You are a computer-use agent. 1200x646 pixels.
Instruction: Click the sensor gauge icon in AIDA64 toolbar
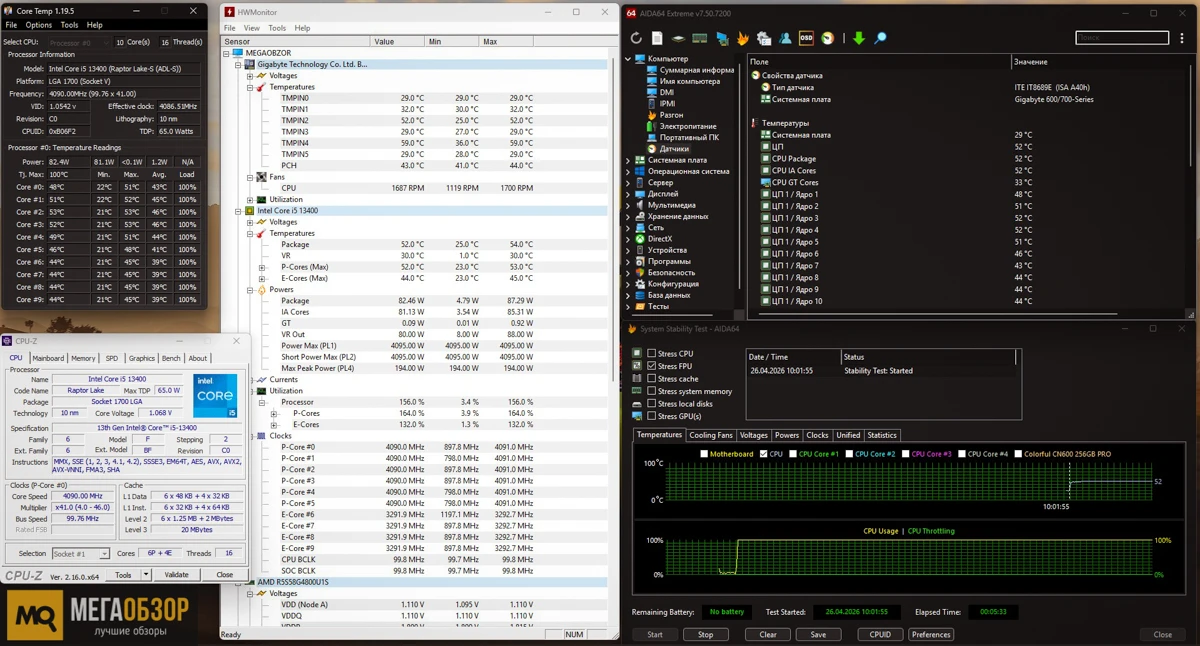(828, 37)
